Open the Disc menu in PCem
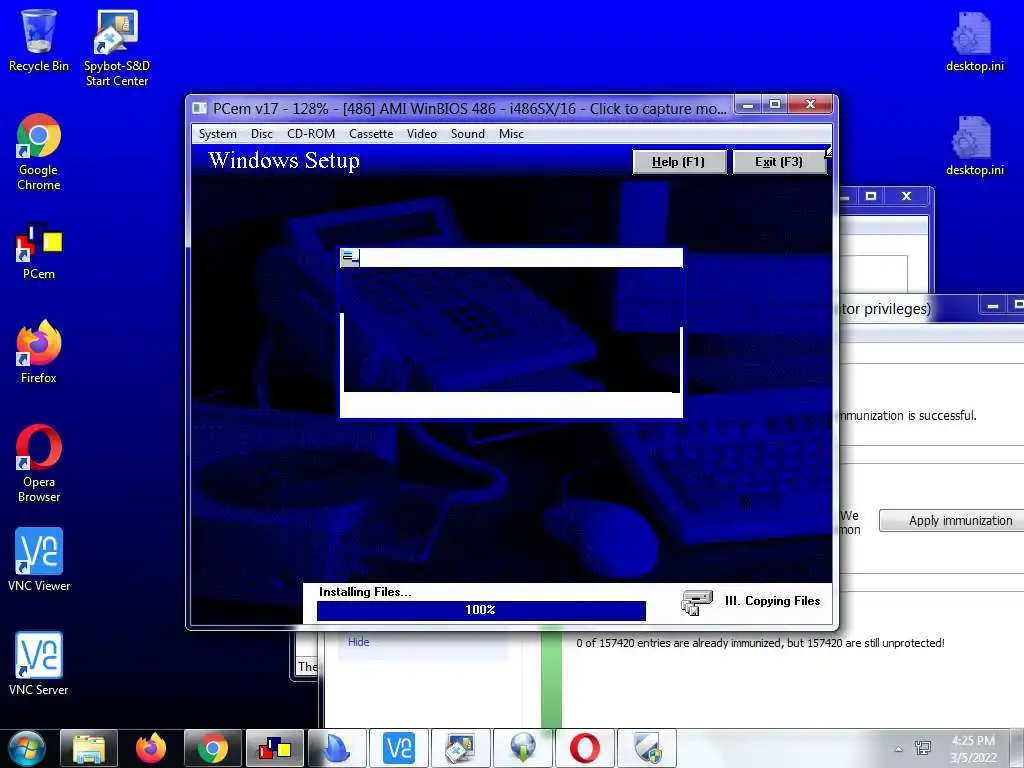The width and height of the screenshot is (1024, 768). pyautogui.click(x=261, y=134)
